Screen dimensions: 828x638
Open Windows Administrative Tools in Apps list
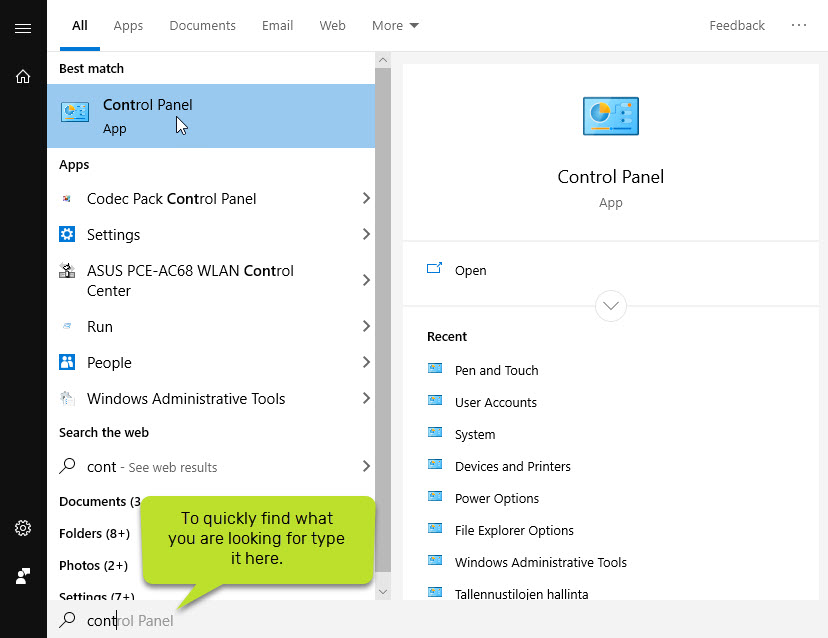[x=185, y=399]
